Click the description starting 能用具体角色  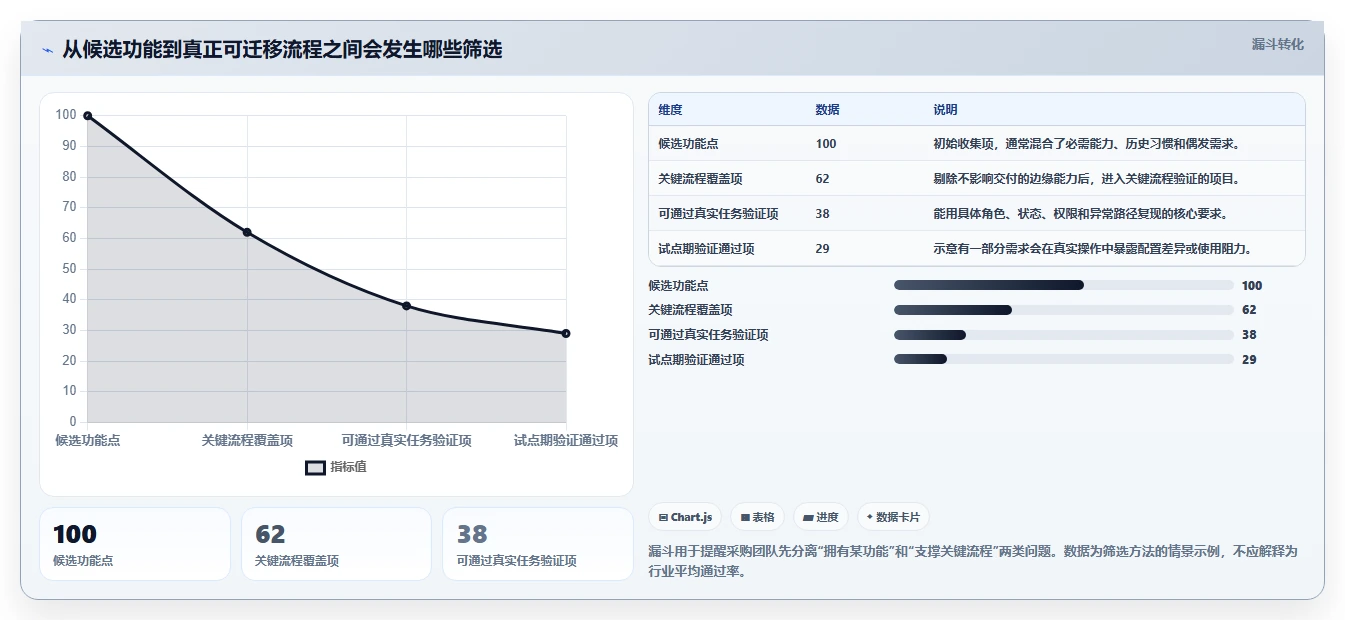[x=1080, y=214]
